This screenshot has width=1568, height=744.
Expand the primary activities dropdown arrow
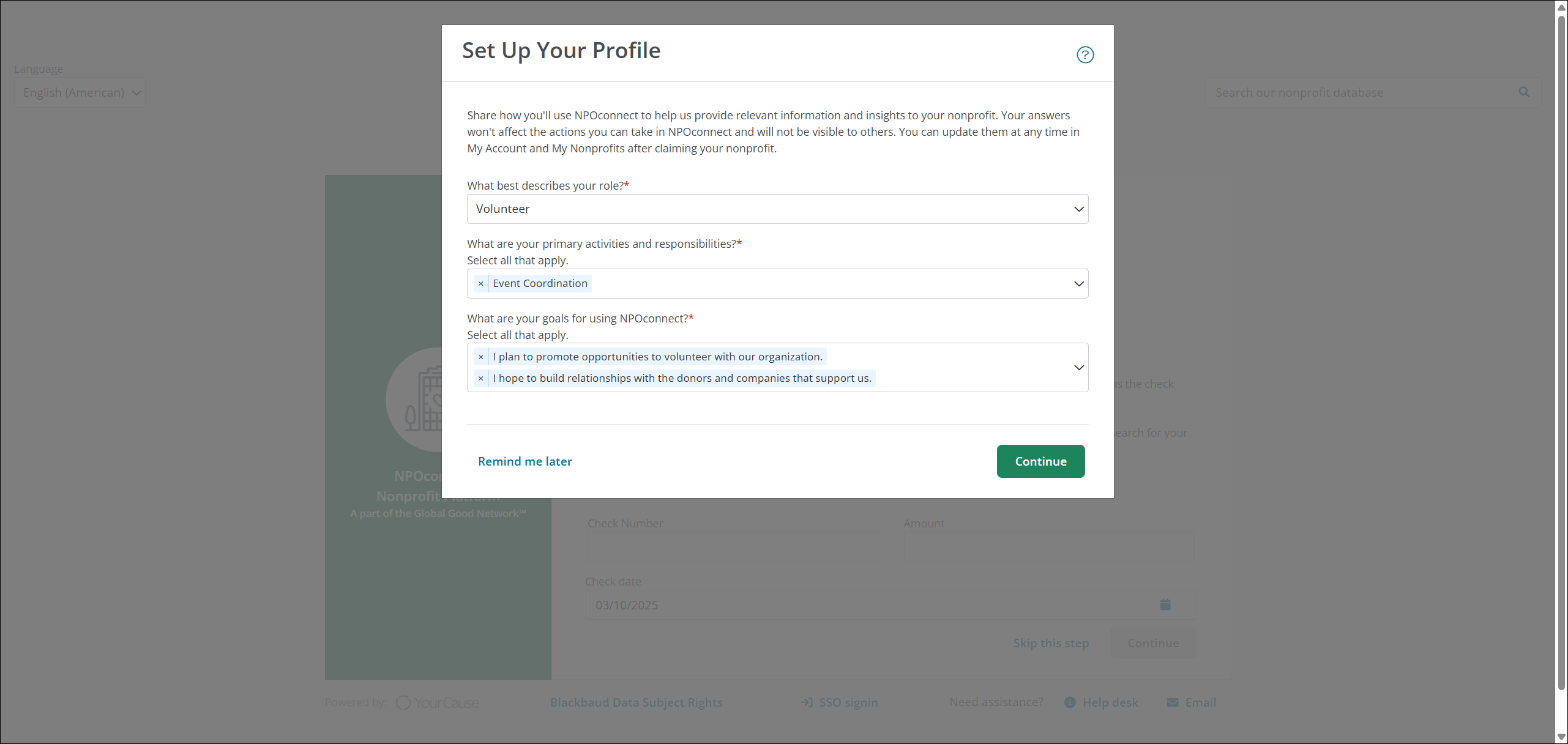(1078, 284)
